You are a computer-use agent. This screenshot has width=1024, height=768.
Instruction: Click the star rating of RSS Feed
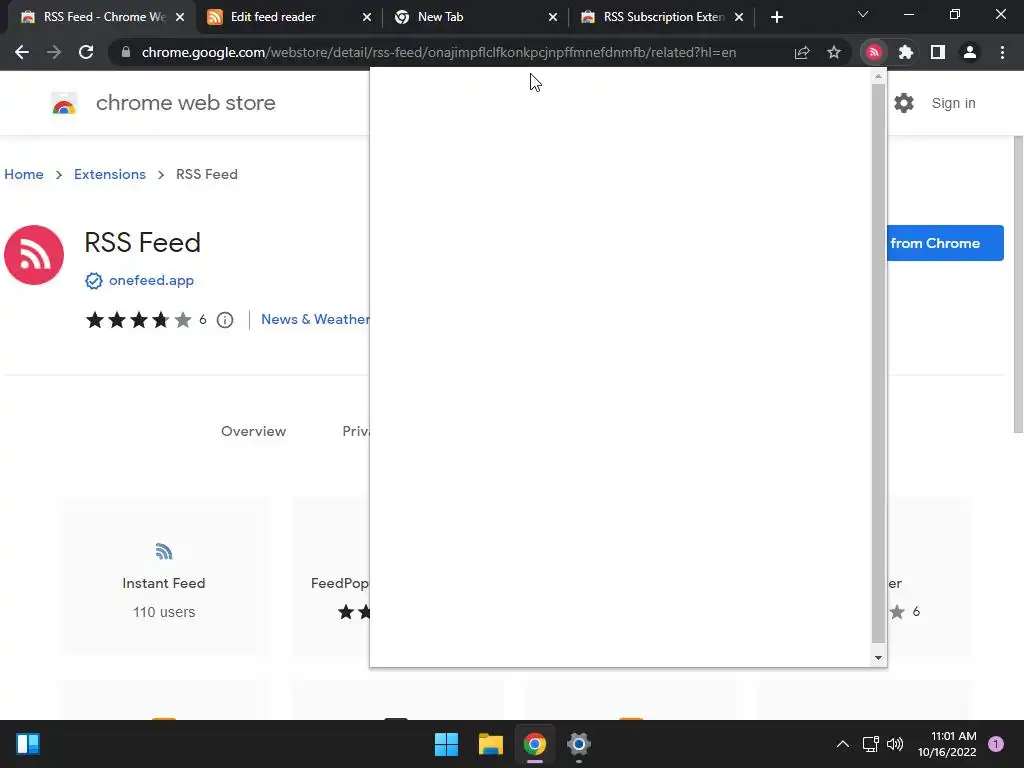138,320
